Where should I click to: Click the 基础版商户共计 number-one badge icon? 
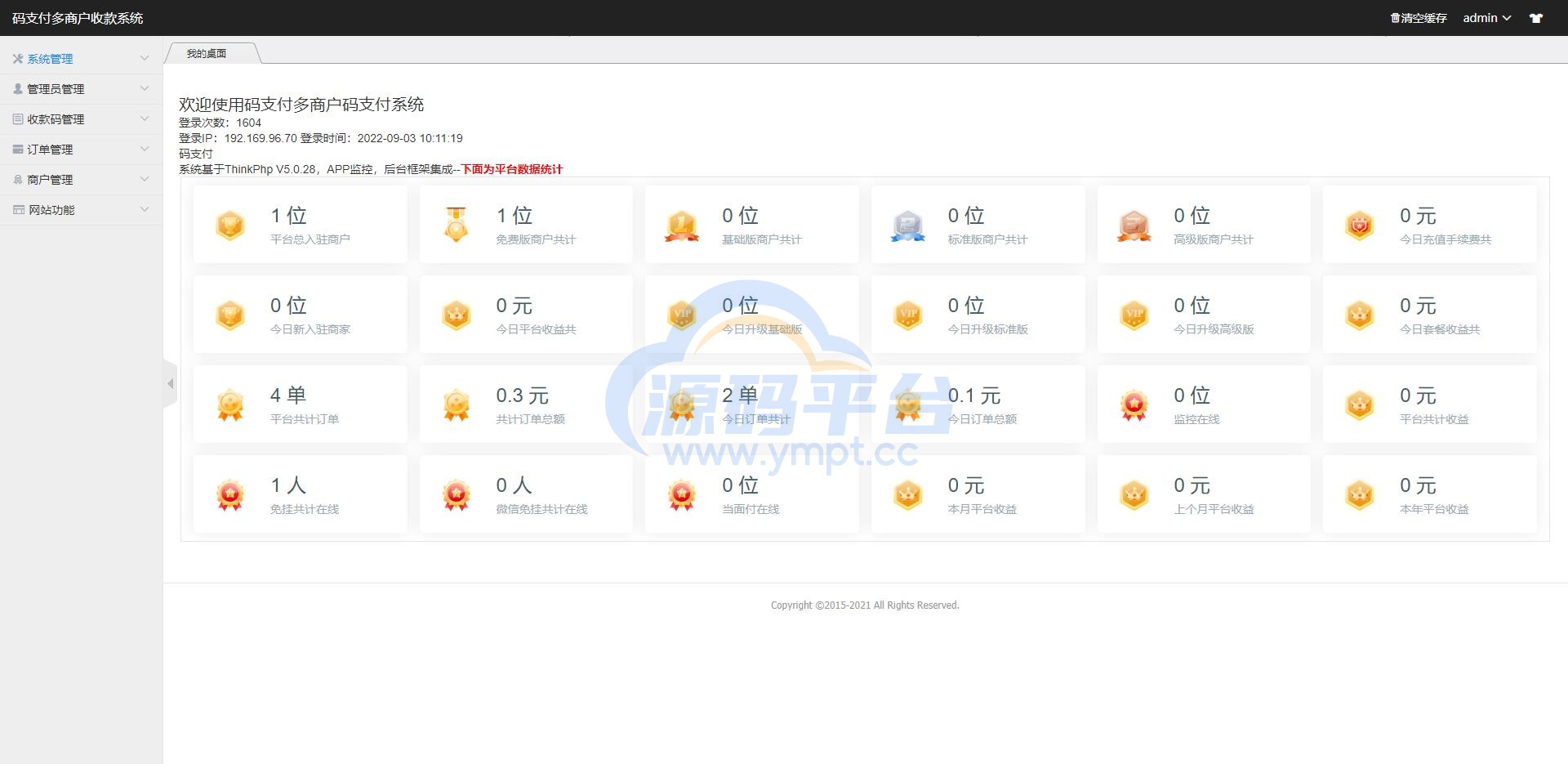tap(682, 226)
